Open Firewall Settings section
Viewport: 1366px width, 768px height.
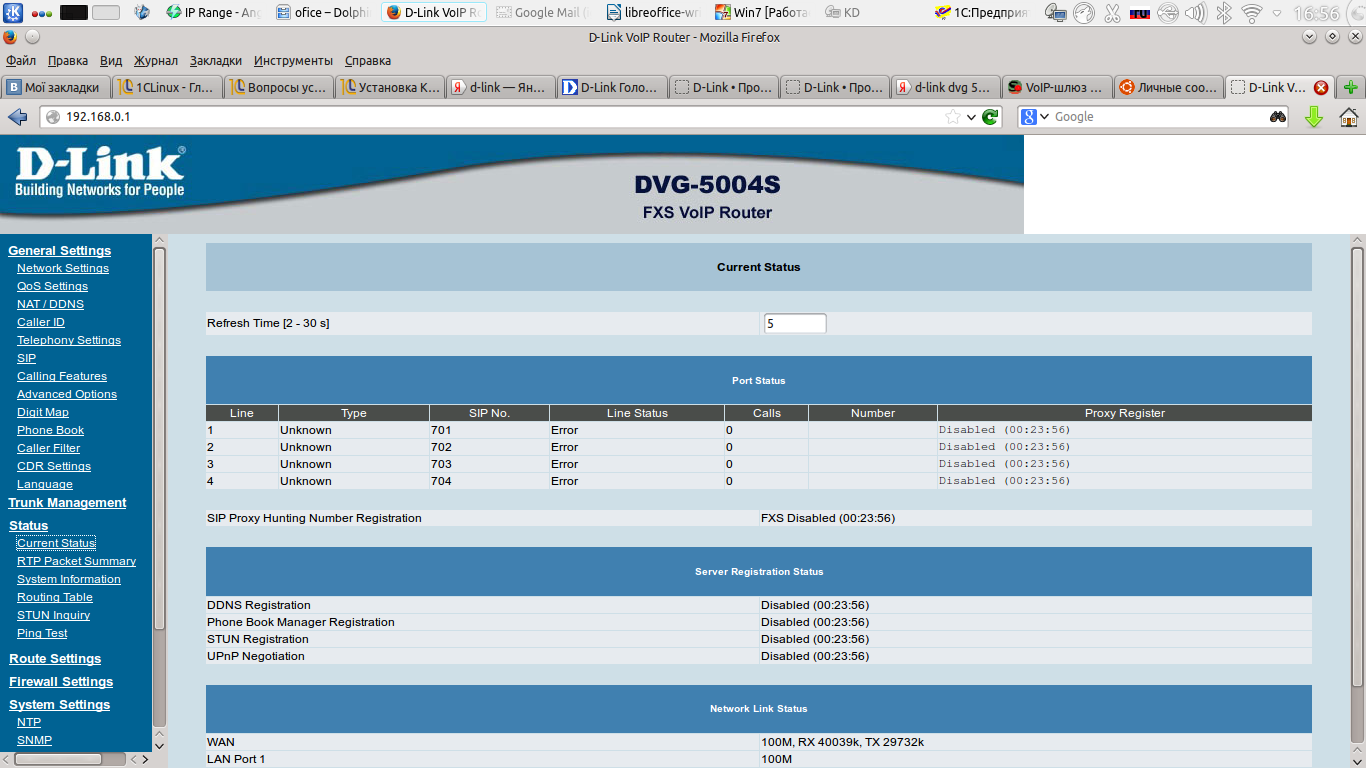click(x=61, y=682)
